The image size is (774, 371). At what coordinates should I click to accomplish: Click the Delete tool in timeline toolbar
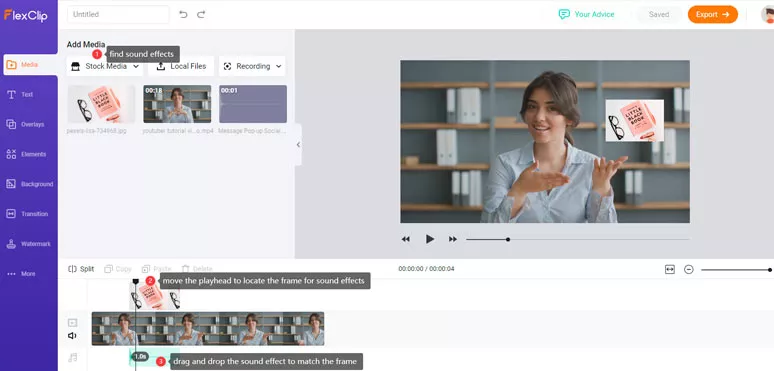point(197,269)
